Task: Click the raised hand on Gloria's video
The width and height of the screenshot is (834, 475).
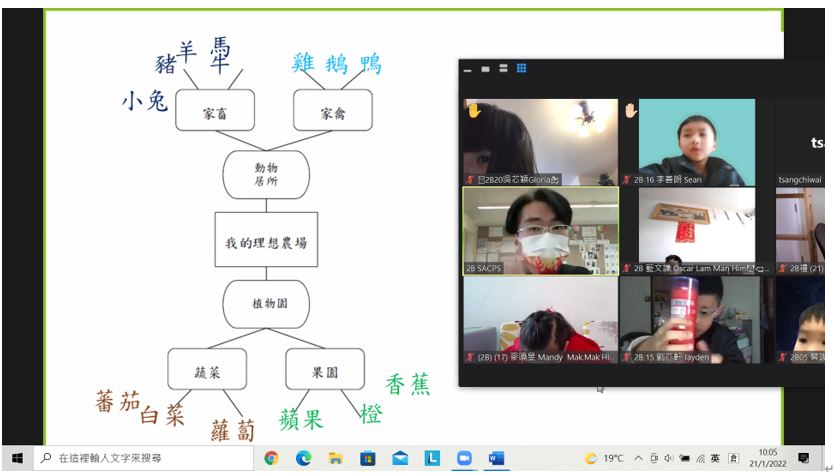Action: point(474,111)
